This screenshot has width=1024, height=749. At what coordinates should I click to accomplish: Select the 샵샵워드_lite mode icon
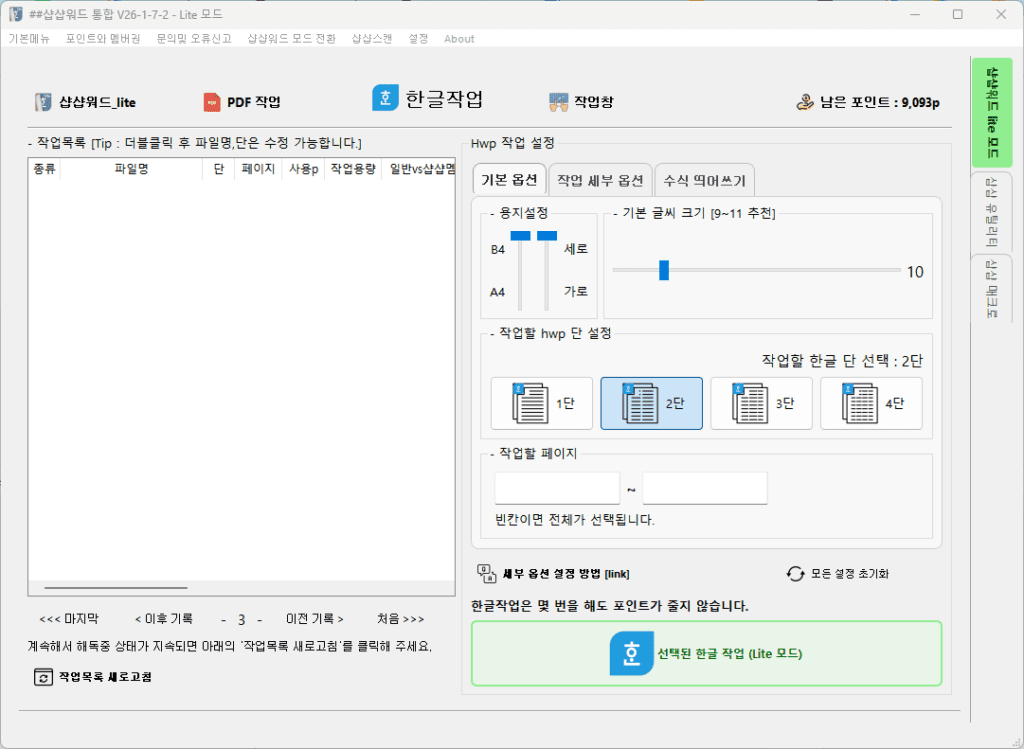coord(44,101)
